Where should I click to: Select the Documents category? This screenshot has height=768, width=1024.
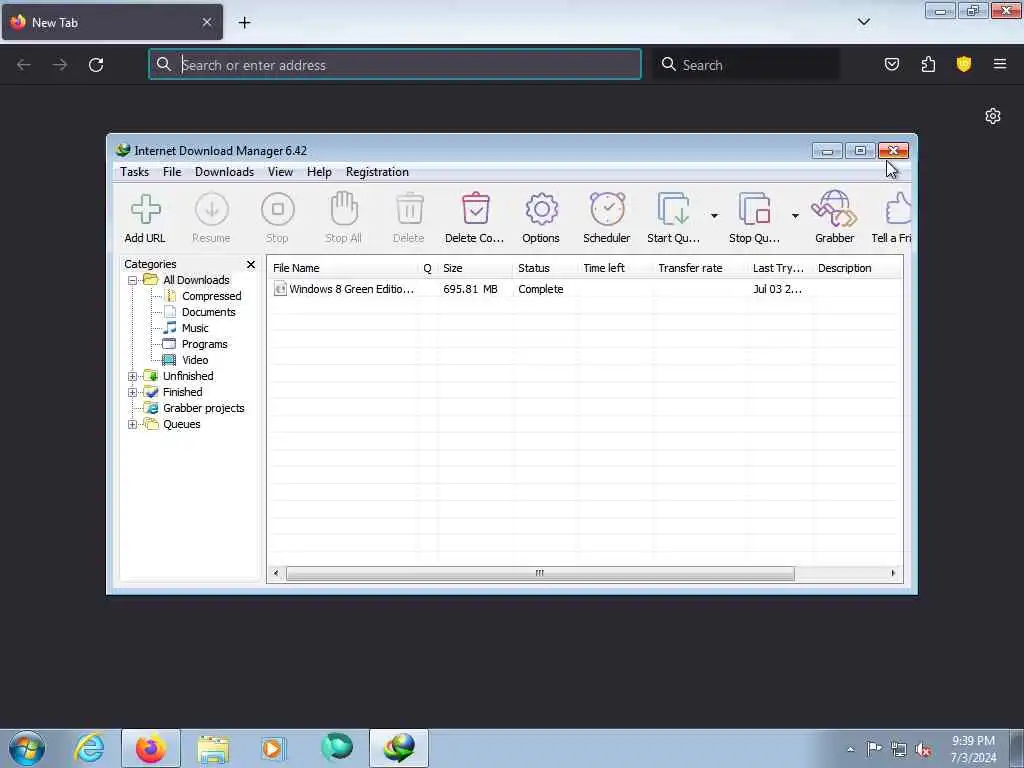pyautogui.click(x=208, y=312)
